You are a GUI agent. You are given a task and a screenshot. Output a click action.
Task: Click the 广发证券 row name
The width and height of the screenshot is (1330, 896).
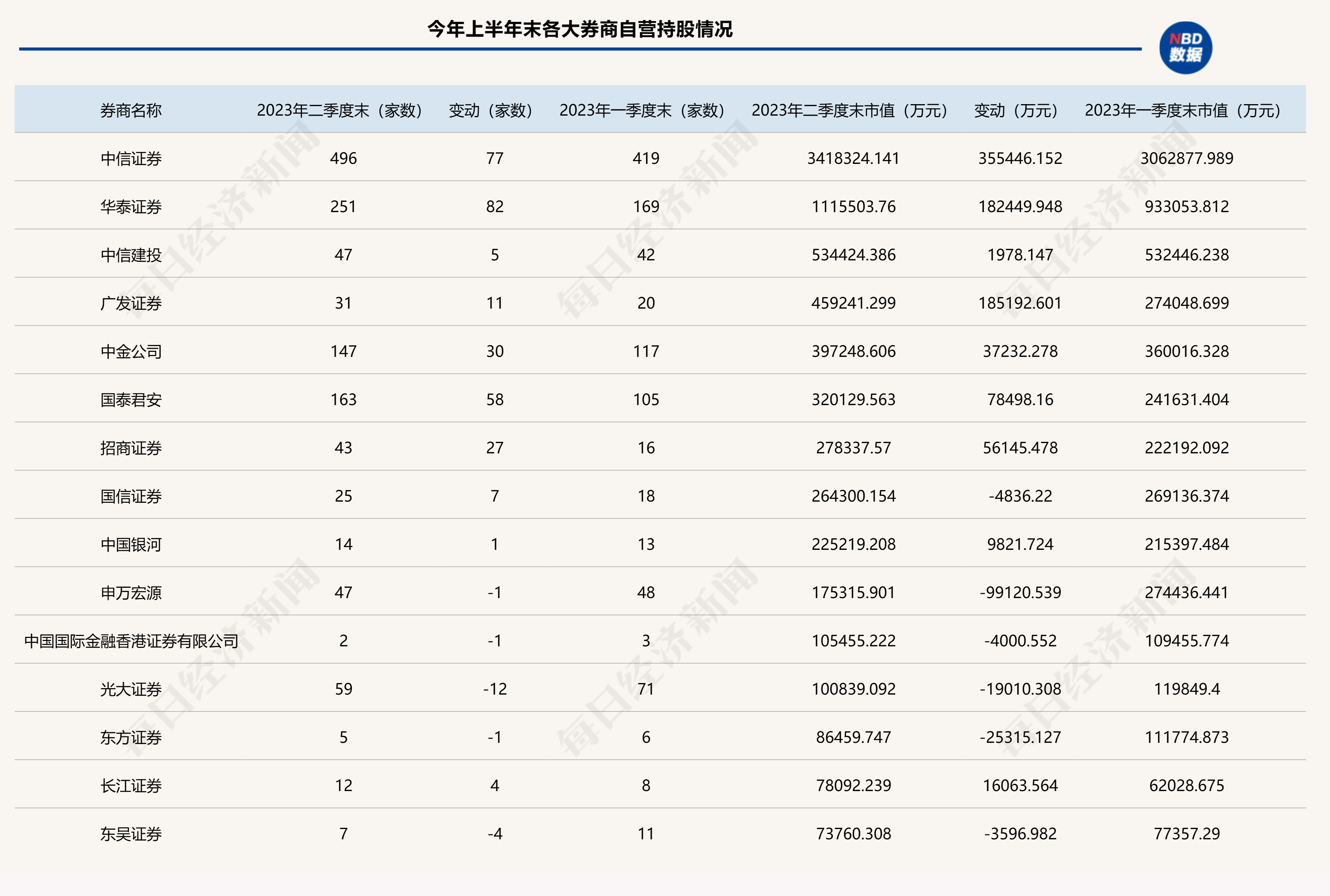[x=131, y=303]
